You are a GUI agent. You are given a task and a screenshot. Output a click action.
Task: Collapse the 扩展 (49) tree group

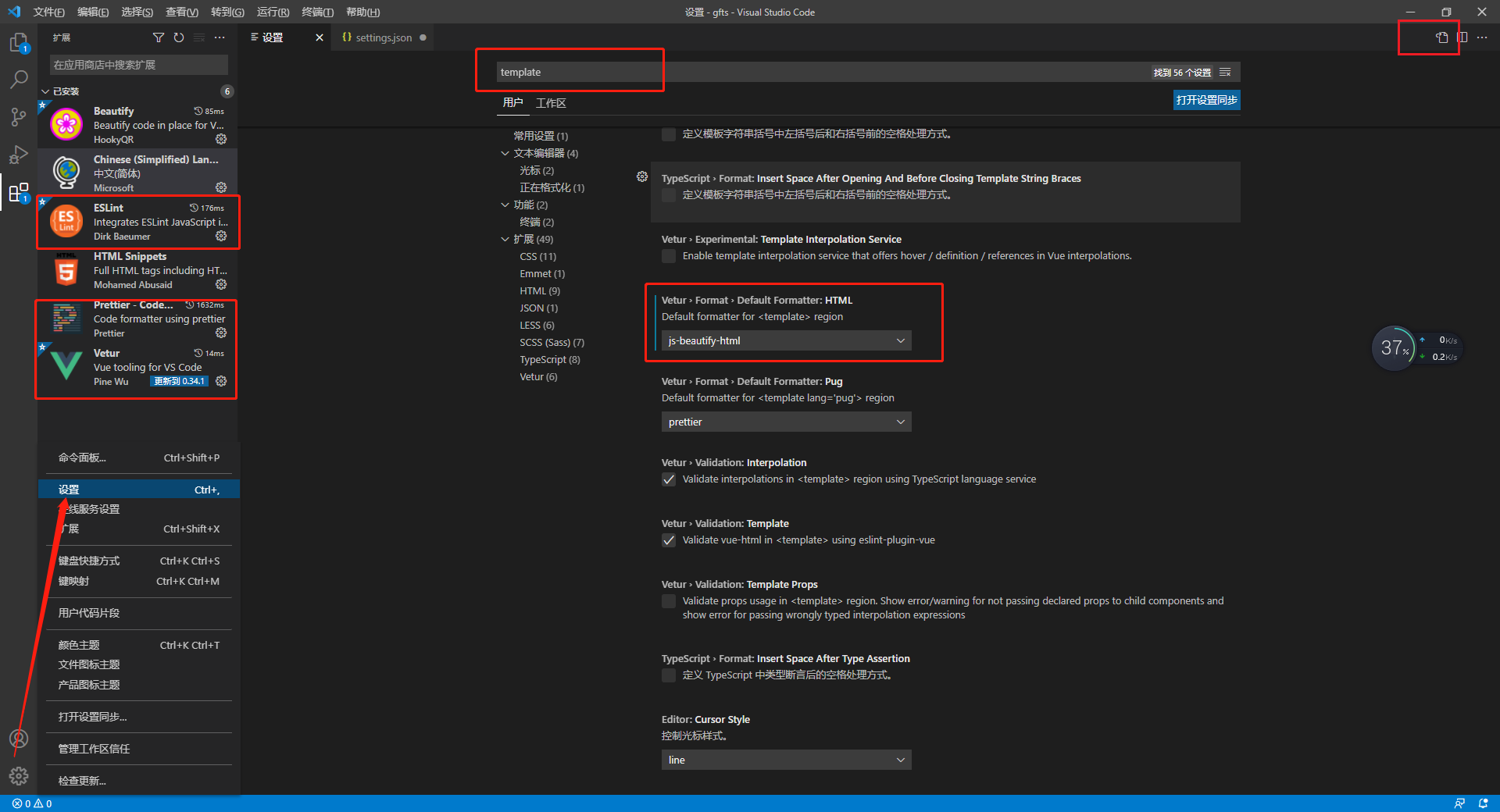pos(505,239)
